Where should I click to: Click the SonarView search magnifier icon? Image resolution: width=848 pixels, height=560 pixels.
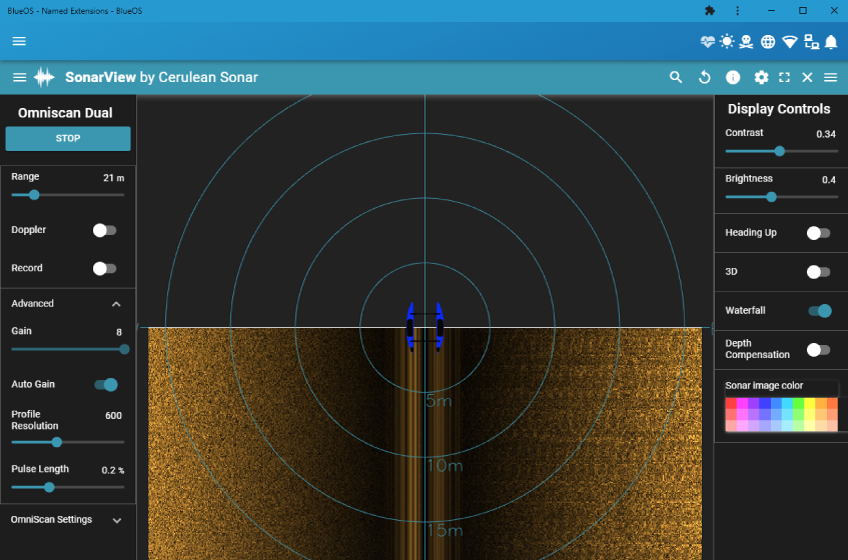[676, 77]
